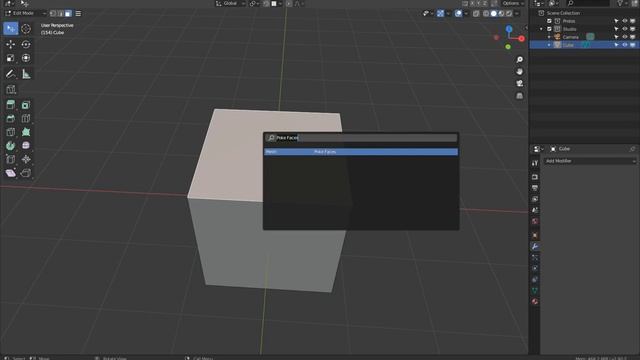The image size is (640, 360).
Task: Hide the Studio collection in viewport
Action: click(x=624, y=29)
